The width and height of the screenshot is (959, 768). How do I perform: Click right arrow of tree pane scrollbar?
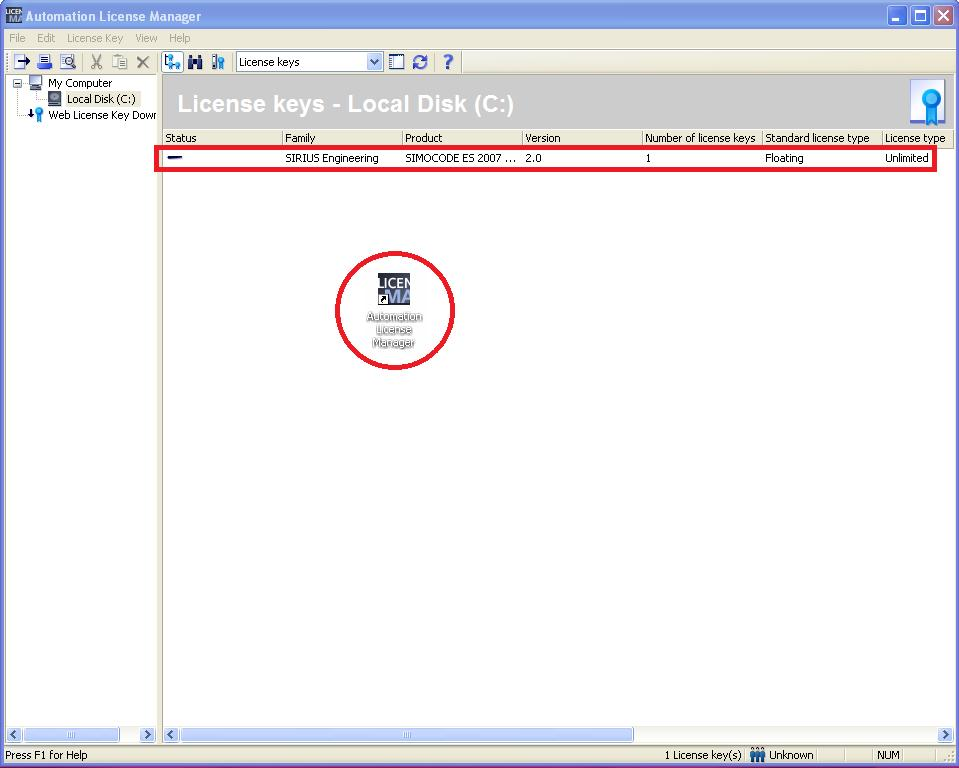point(147,734)
